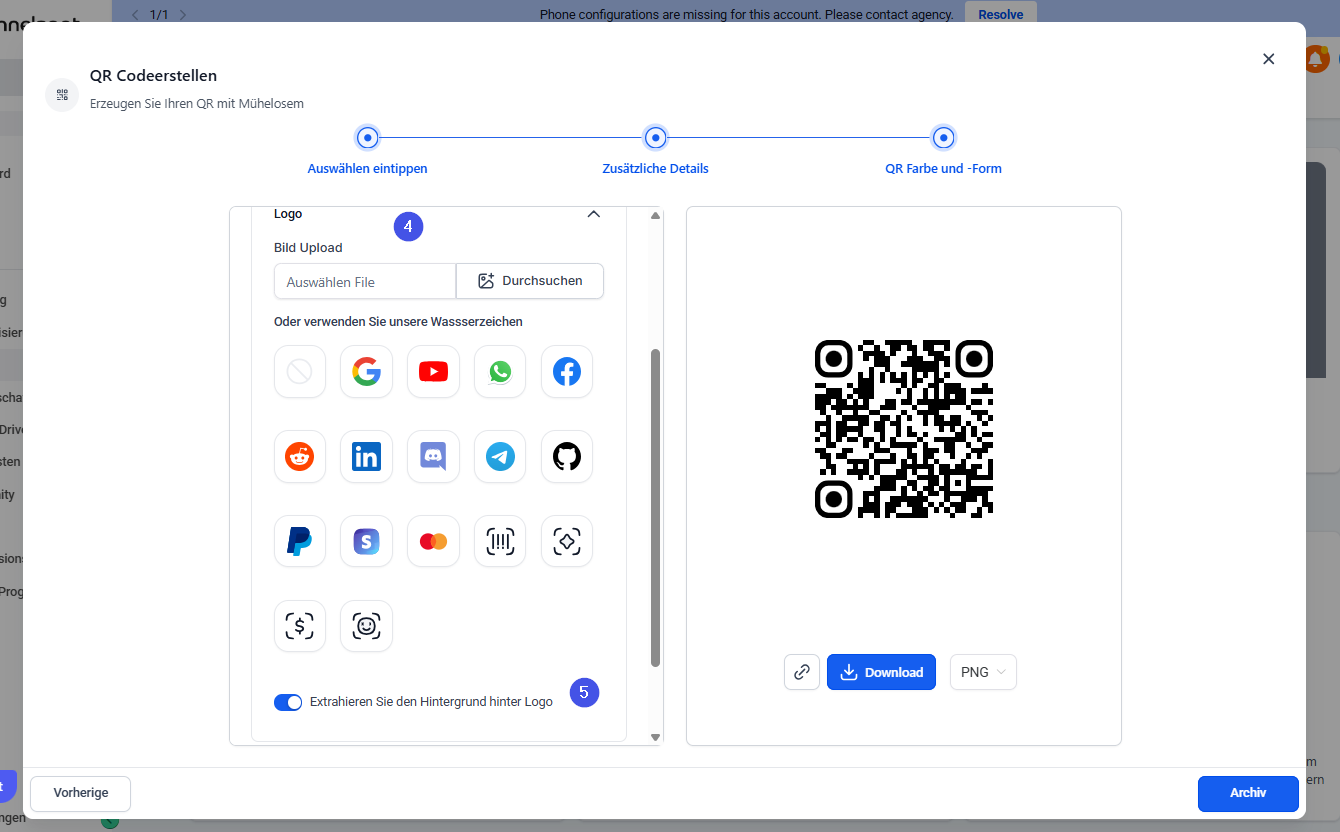Click the Durchsuchen browse button
This screenshot has height=832, width=1340.
pyautogui.click(x=530, y=281)
